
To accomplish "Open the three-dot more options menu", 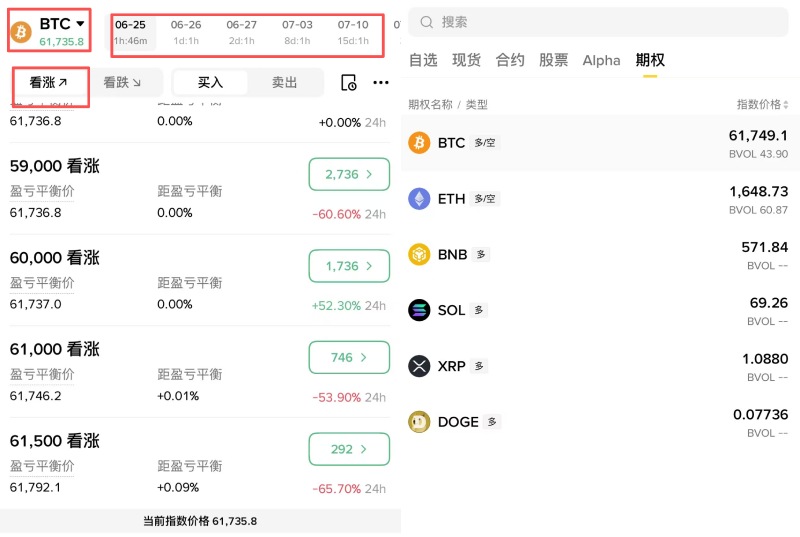I will point(381,83).
